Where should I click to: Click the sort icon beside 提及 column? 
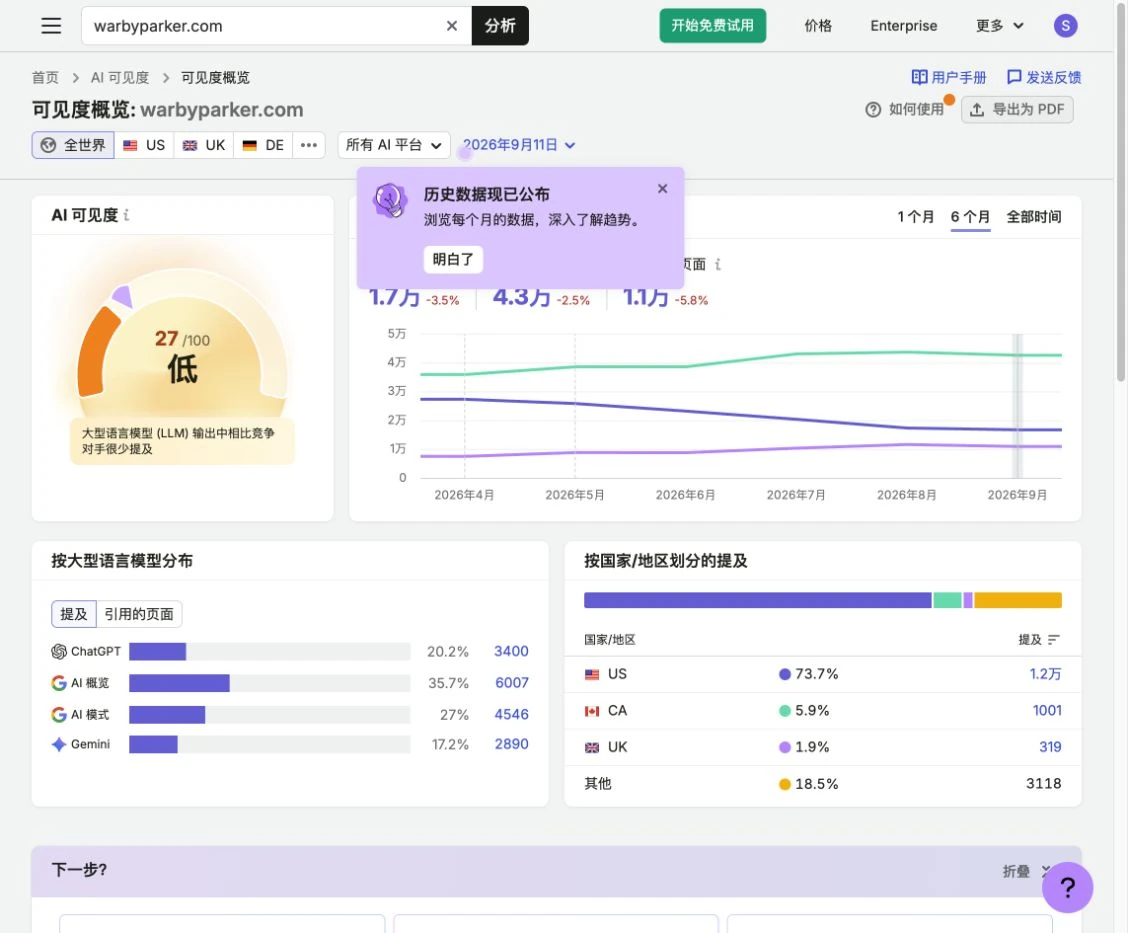[1054, 640]
